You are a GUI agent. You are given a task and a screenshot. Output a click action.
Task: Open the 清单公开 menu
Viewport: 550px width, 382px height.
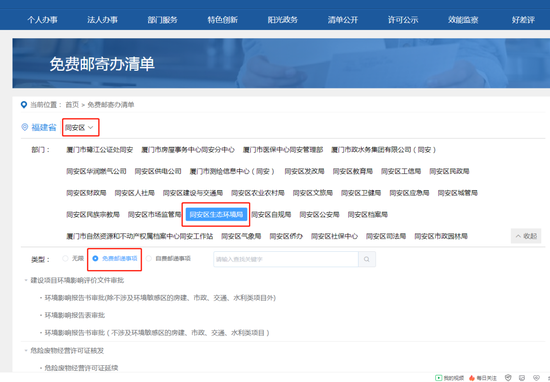click(x=343, y=20)
